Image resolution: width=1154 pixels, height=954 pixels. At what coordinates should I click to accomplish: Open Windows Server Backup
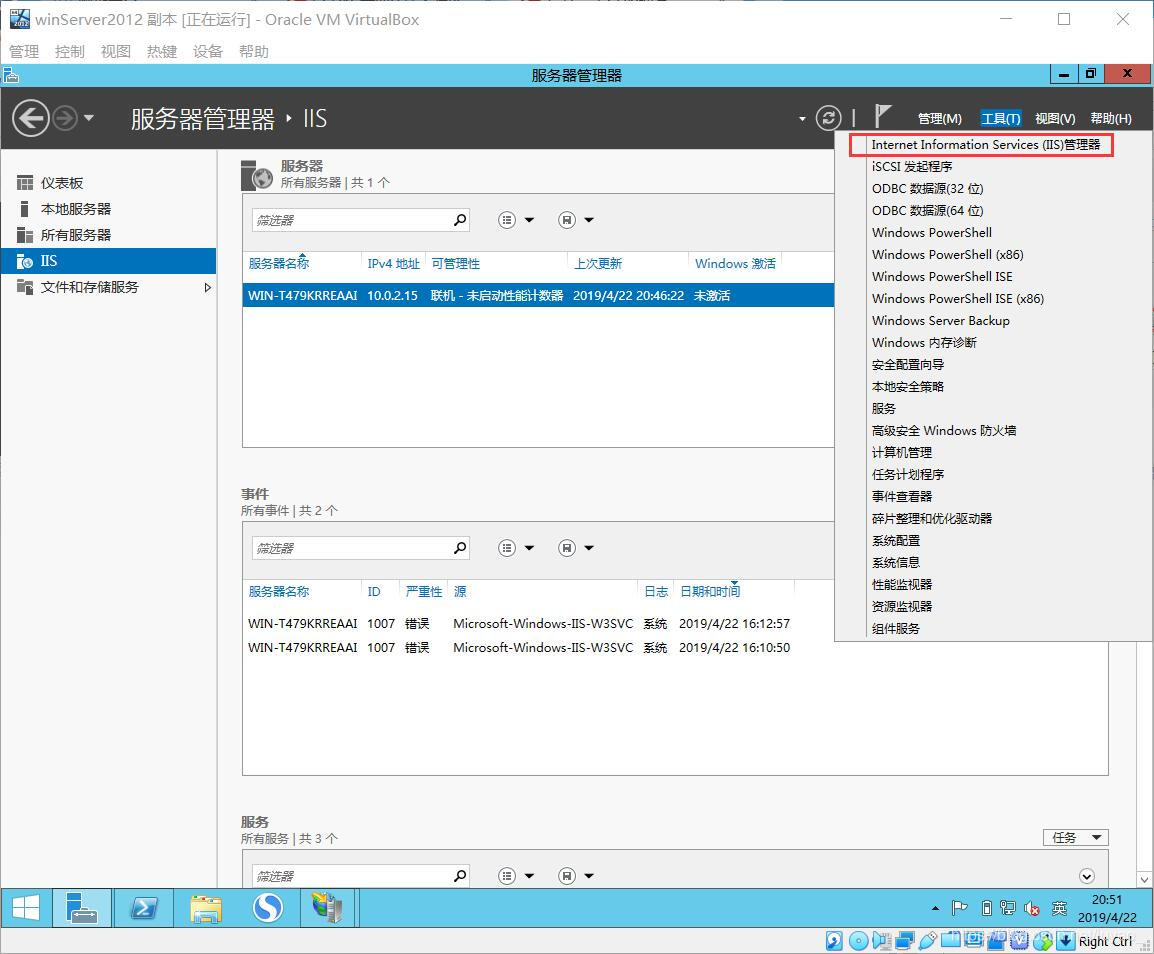[941, 321]
